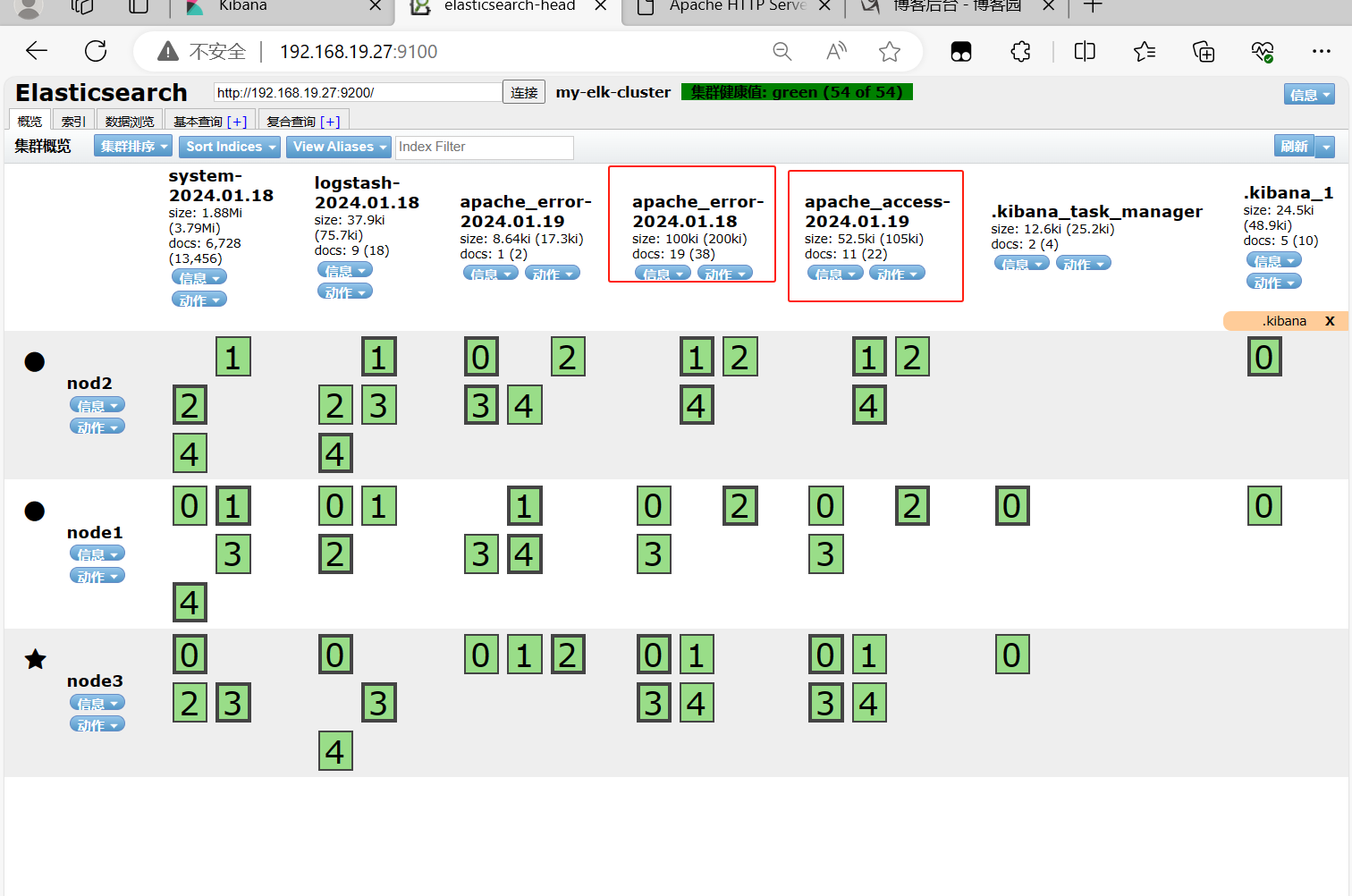Open the 索引 indices tab
Screen dimensions: 1352x896
pos(73,121)
